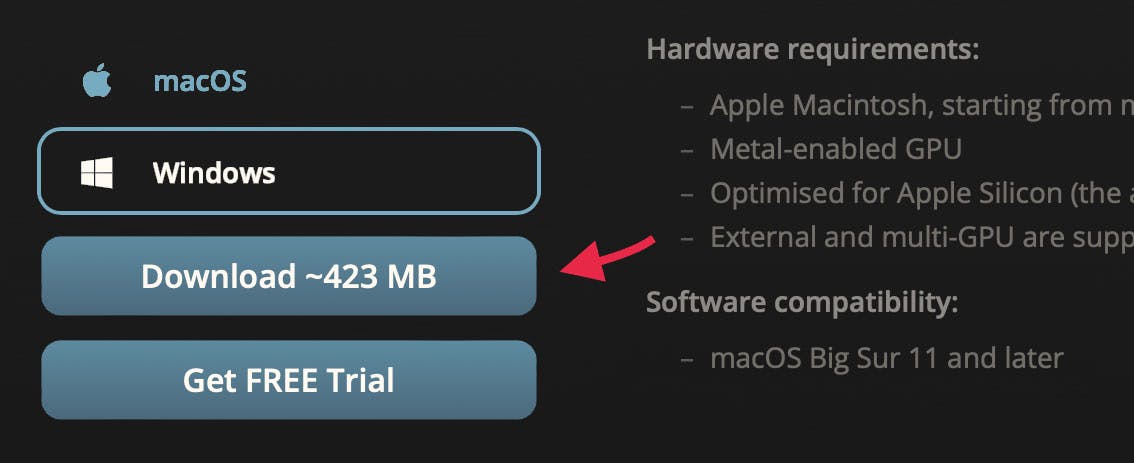
Task: Click the dash bullet before Metal-enabled GPU
Action: 687,150
